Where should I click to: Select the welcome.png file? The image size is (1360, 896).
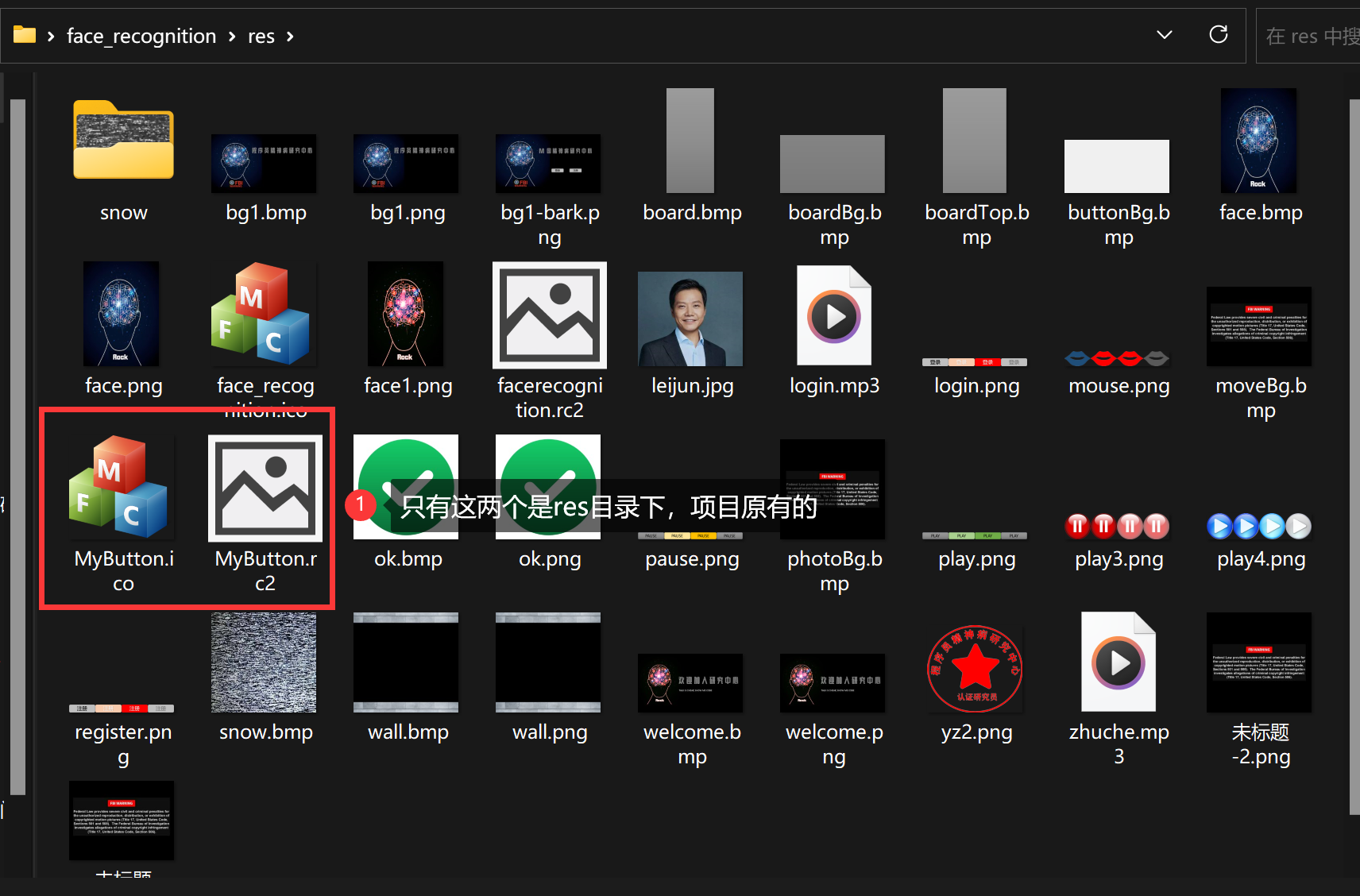pos(833,683)
